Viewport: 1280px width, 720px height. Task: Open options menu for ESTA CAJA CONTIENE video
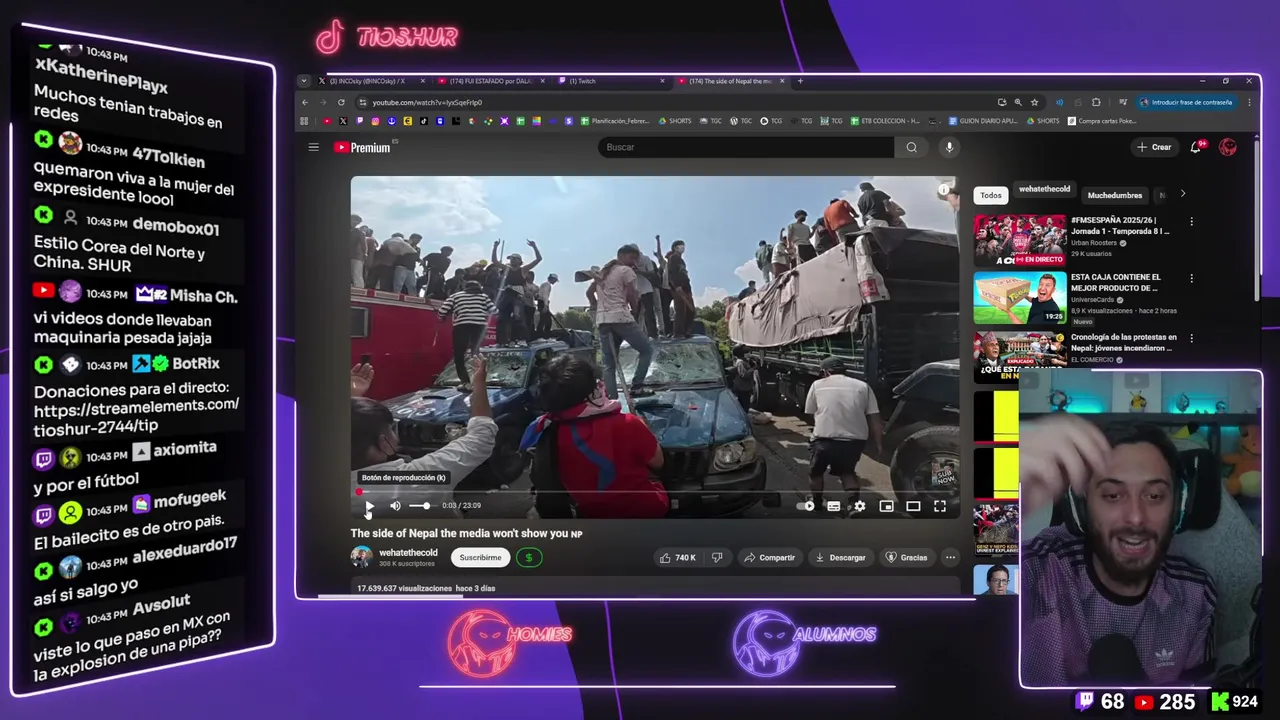1191,278
